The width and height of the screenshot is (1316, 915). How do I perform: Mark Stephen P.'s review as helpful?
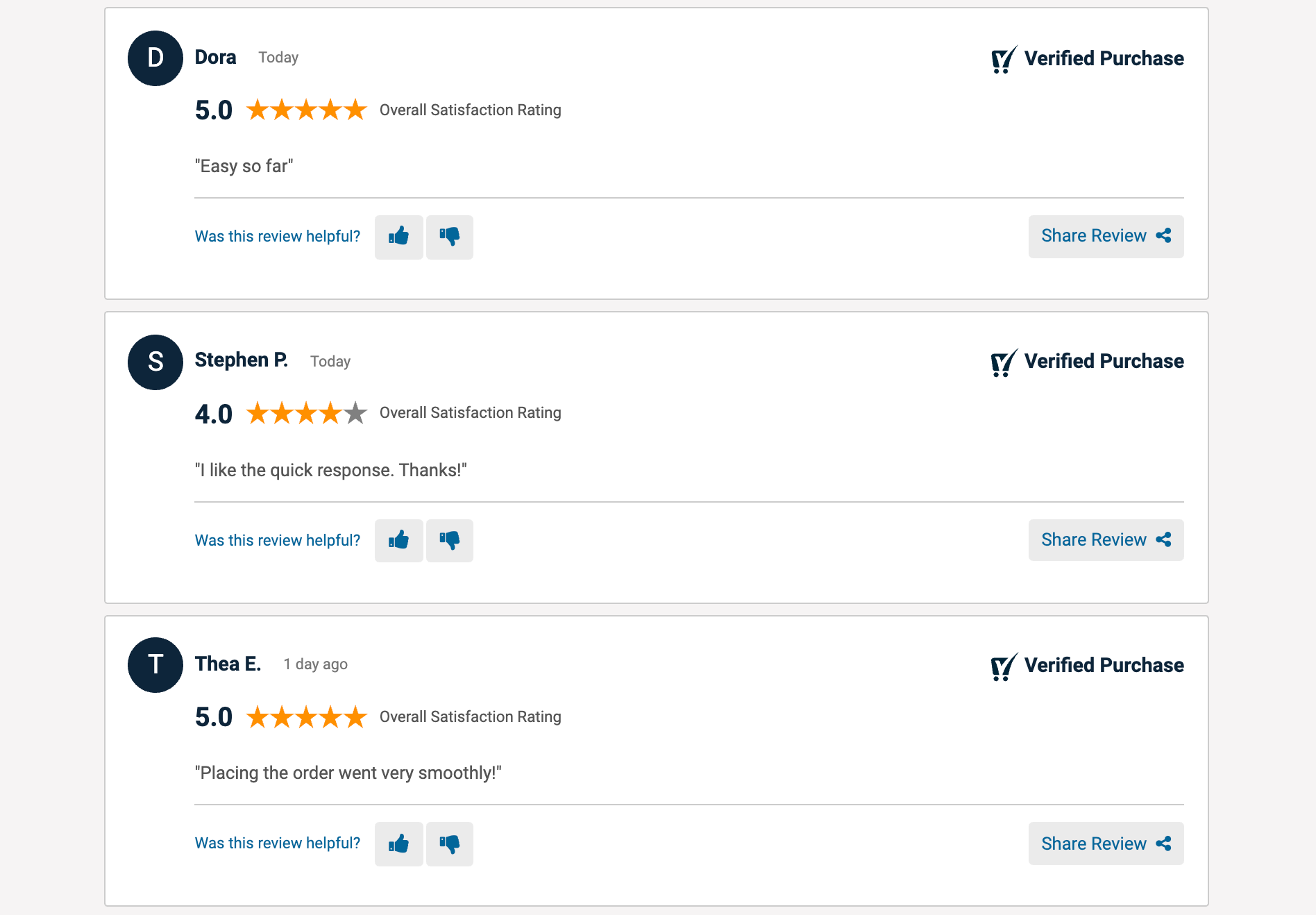tap(398, 540)
